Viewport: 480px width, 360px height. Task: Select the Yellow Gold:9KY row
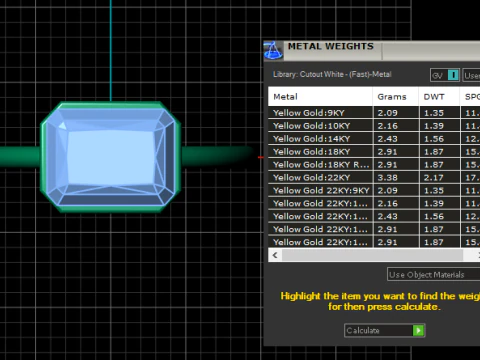click(374, 113)
